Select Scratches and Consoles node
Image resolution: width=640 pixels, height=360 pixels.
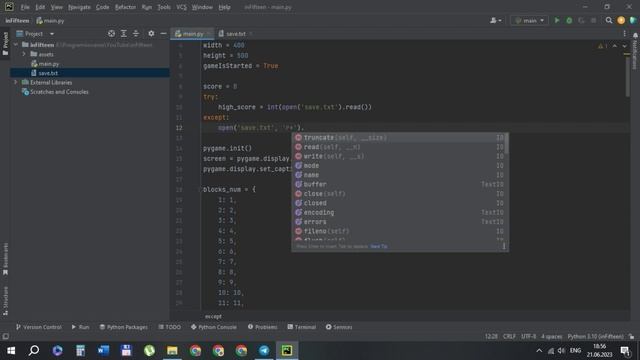[x=59, y=92]
